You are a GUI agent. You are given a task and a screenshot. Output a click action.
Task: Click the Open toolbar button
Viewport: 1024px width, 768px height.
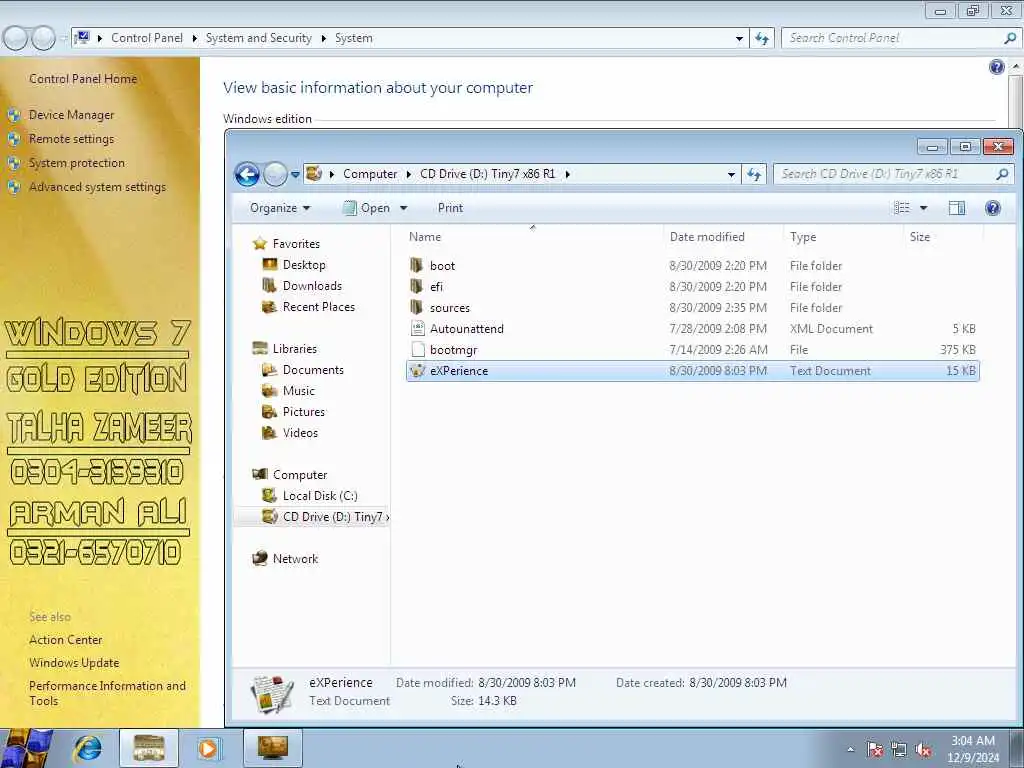tap(367, 208)
